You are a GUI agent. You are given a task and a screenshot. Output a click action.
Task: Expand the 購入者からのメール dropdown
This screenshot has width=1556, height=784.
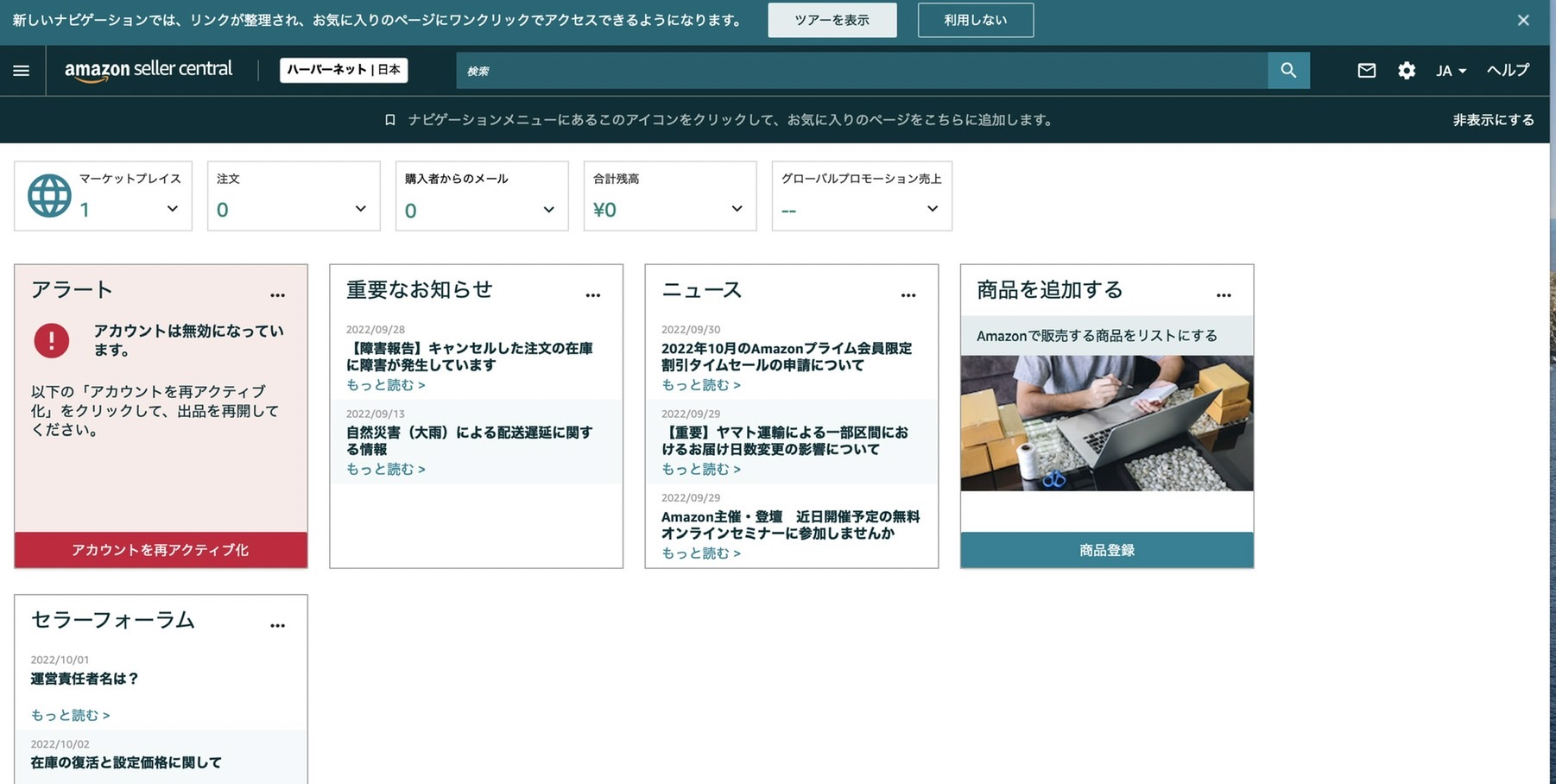click(x=548, y=209)
